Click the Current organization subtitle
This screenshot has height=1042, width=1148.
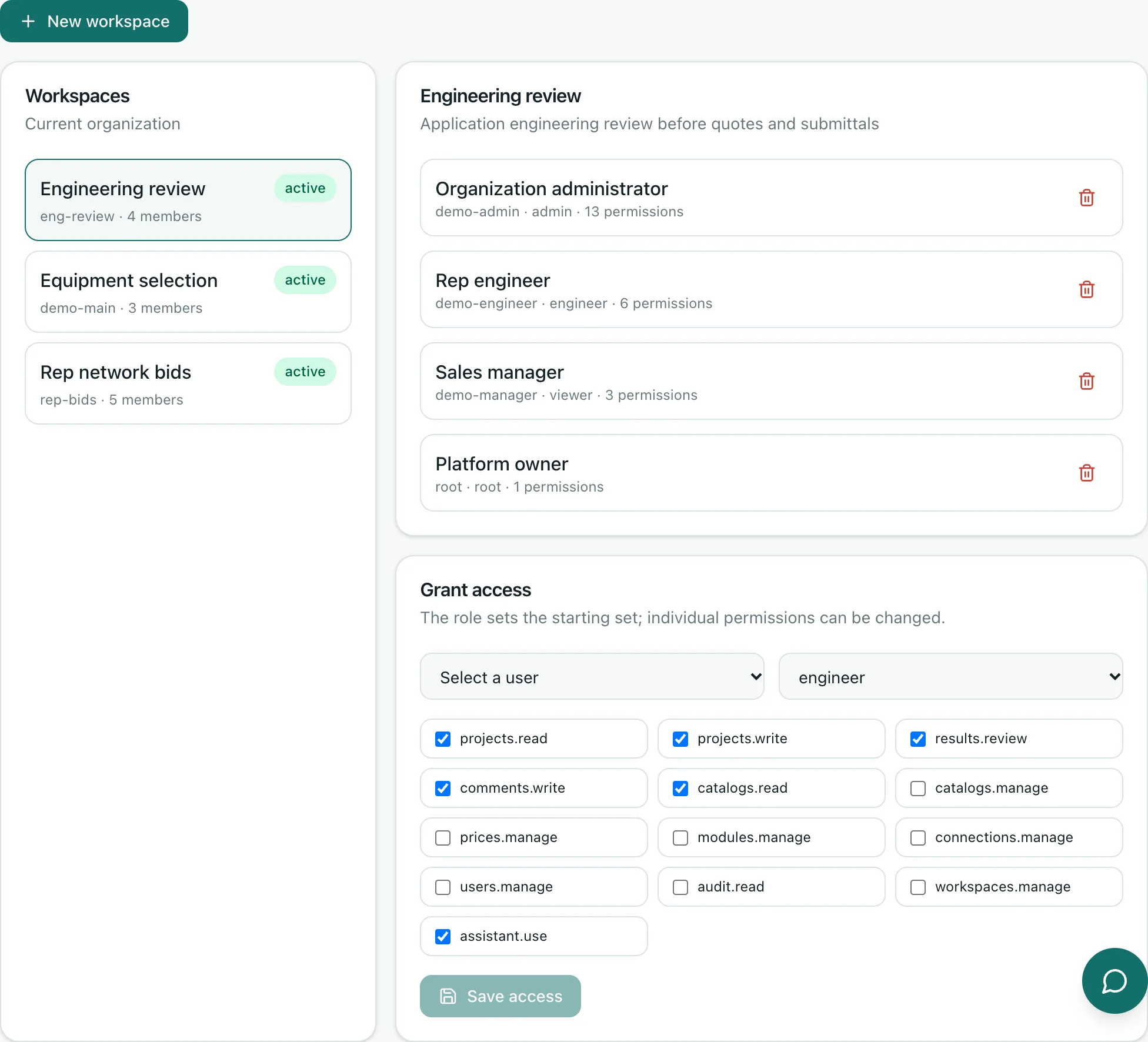[103, 124]
